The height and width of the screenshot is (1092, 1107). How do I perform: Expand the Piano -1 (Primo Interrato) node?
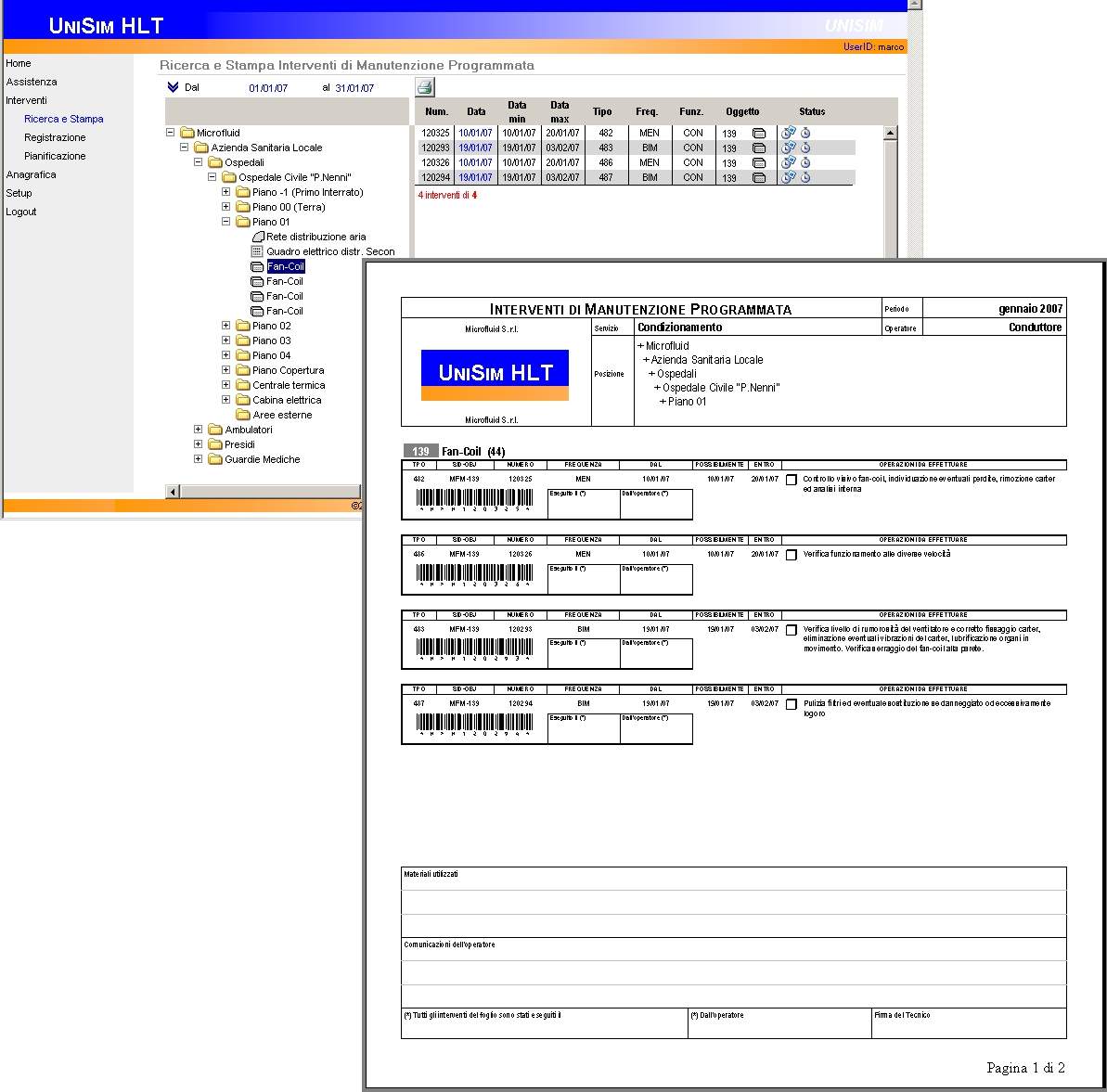click(225, 191)
